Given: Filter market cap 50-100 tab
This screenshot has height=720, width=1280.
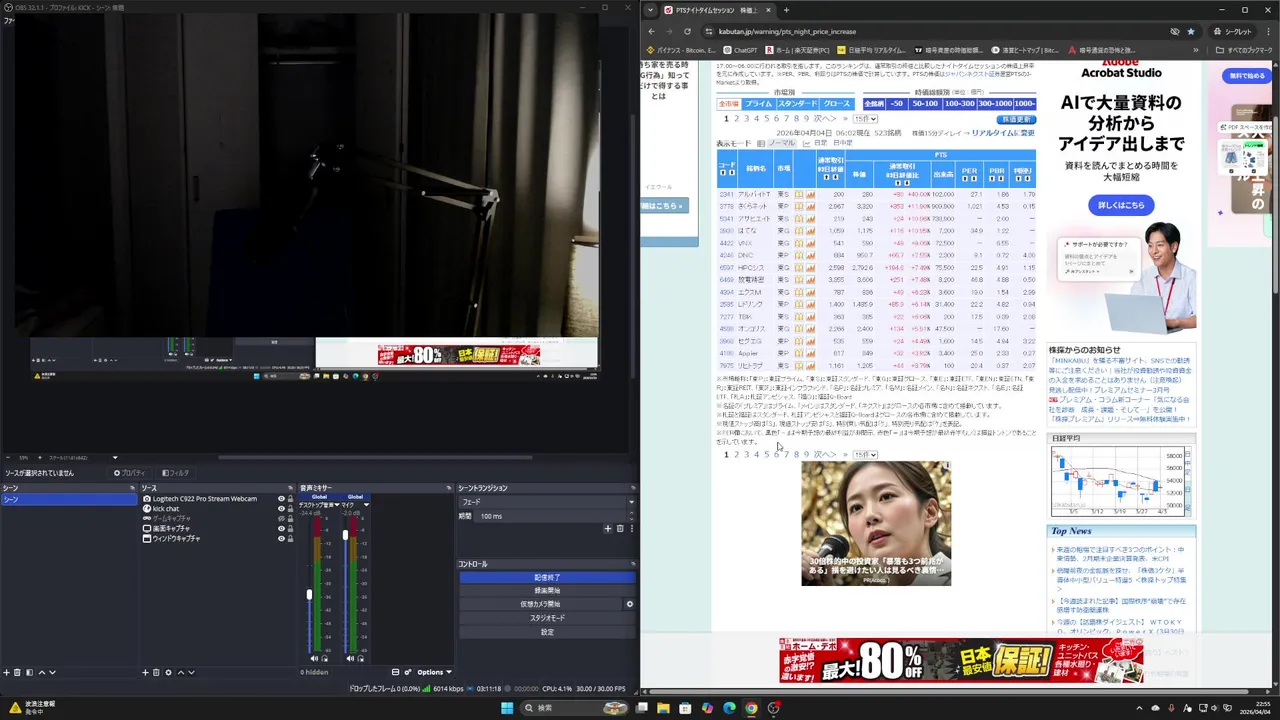Looking at the screenshot, I should tap(925, 104).
